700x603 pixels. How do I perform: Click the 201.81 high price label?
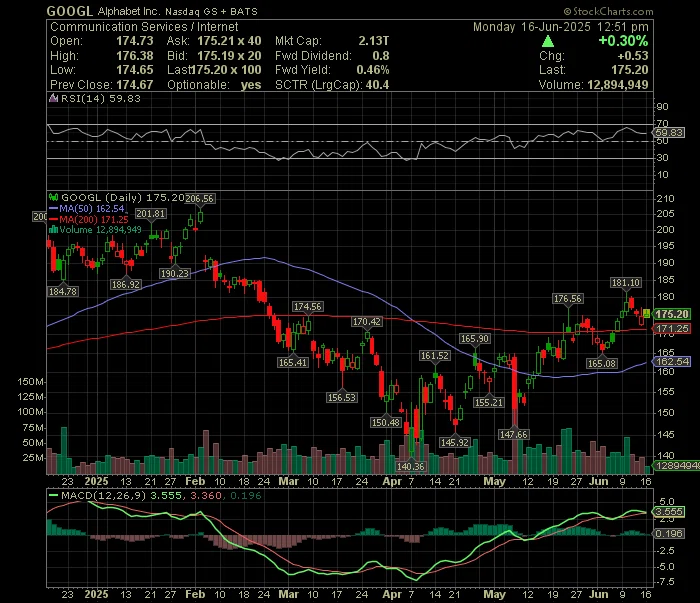(150, 214)
